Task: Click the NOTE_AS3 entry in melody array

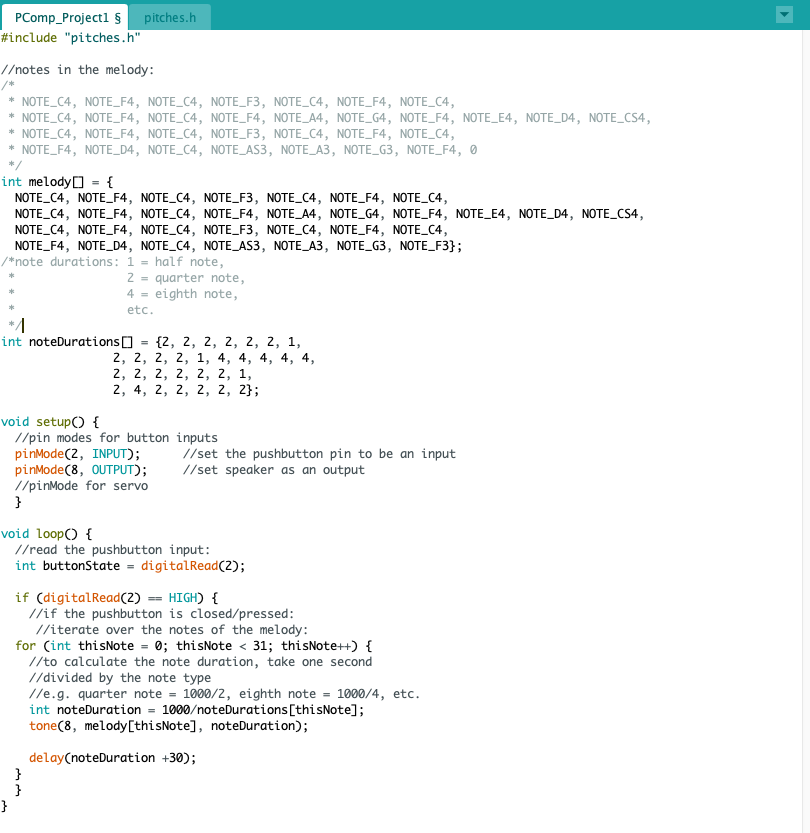Action: pos(235,246)
